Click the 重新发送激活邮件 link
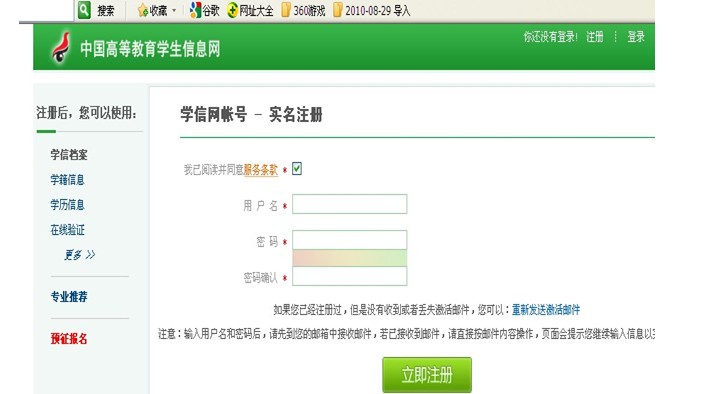The image size is (709, 394). pyautogui.click(x=546, y=310)
